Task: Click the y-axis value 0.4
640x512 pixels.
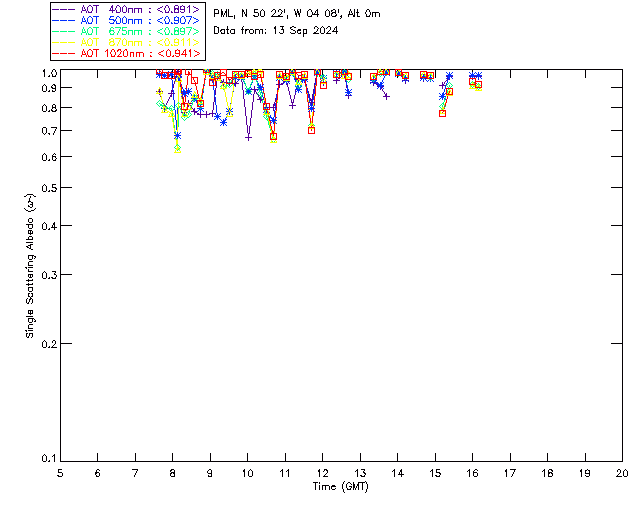Action: click(49, 226)
